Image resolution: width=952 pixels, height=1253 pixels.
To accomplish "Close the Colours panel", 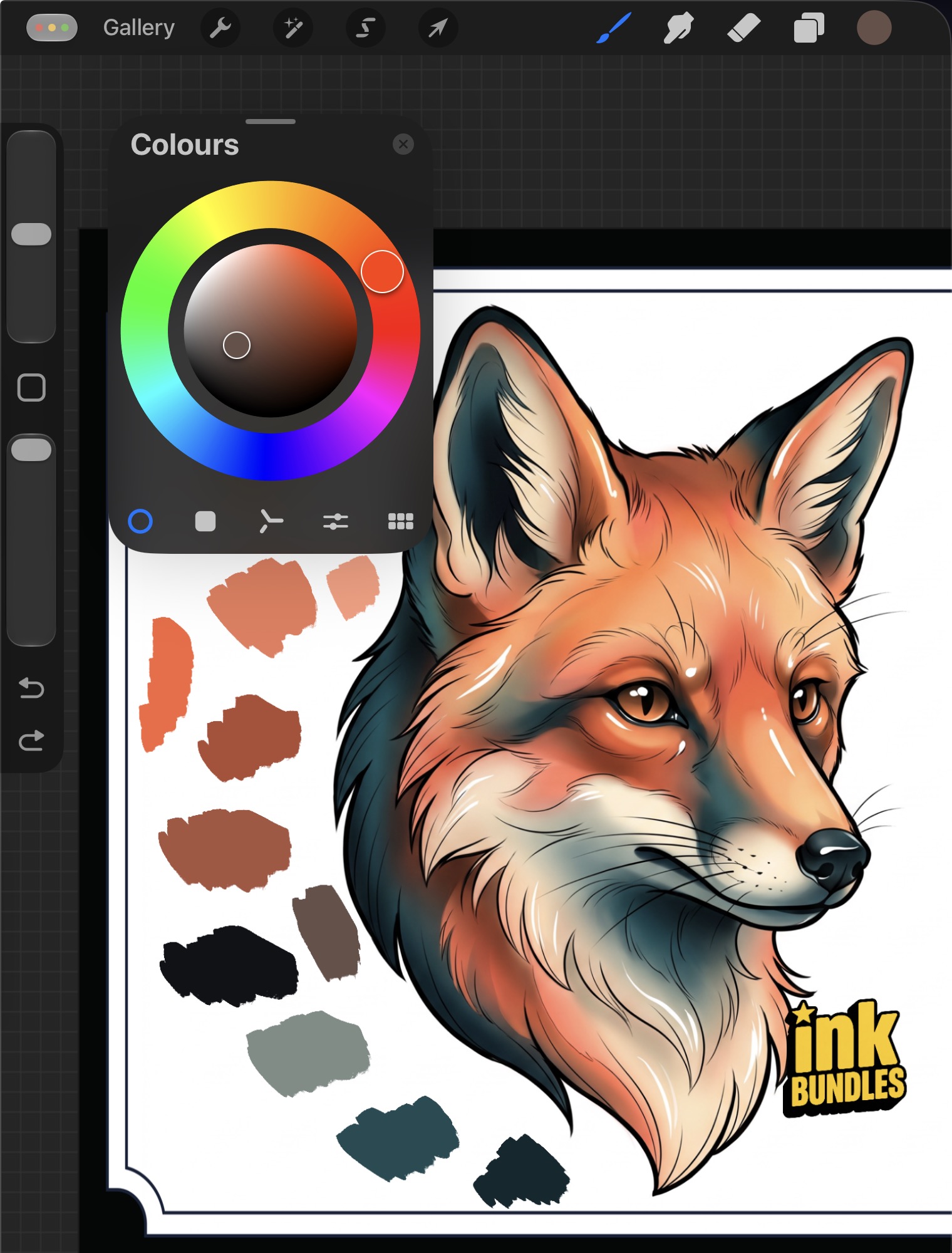I will click(403, 144).
